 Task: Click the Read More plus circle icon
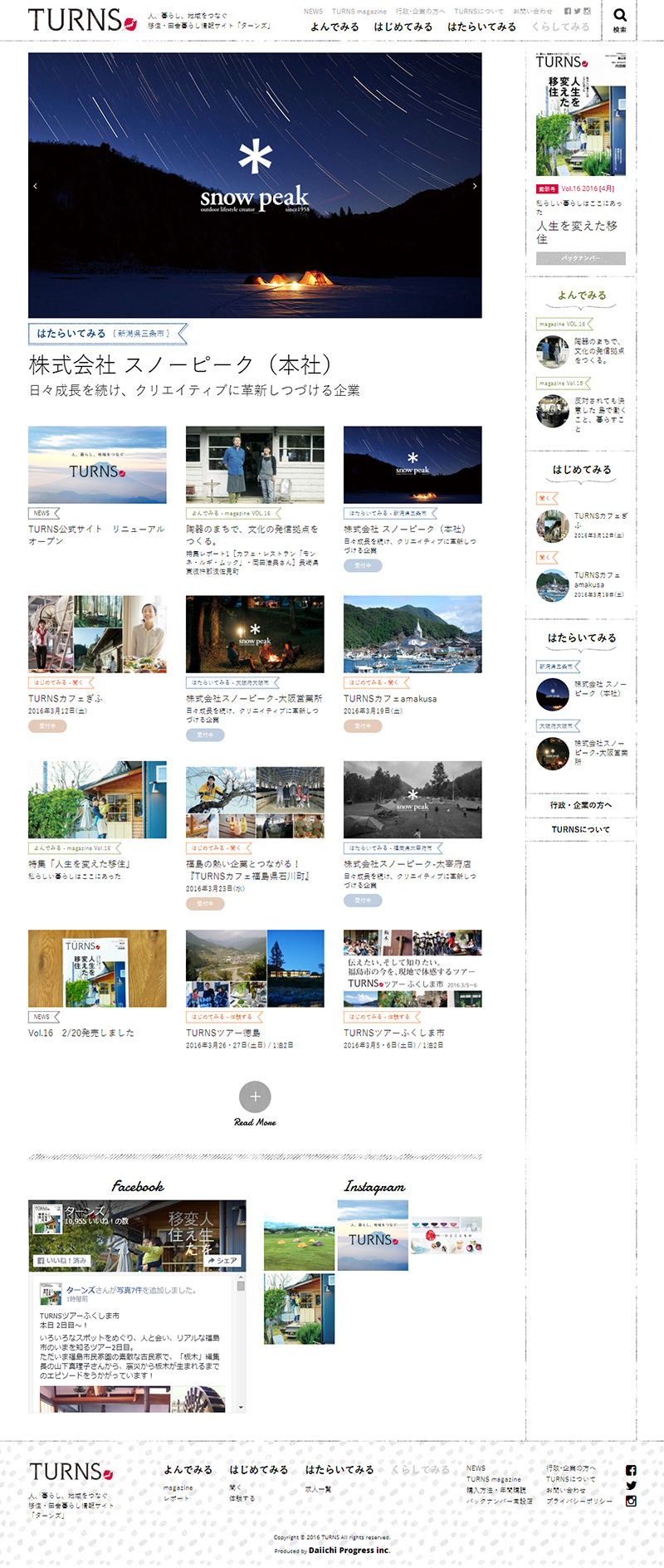(x=255, y=1097)
